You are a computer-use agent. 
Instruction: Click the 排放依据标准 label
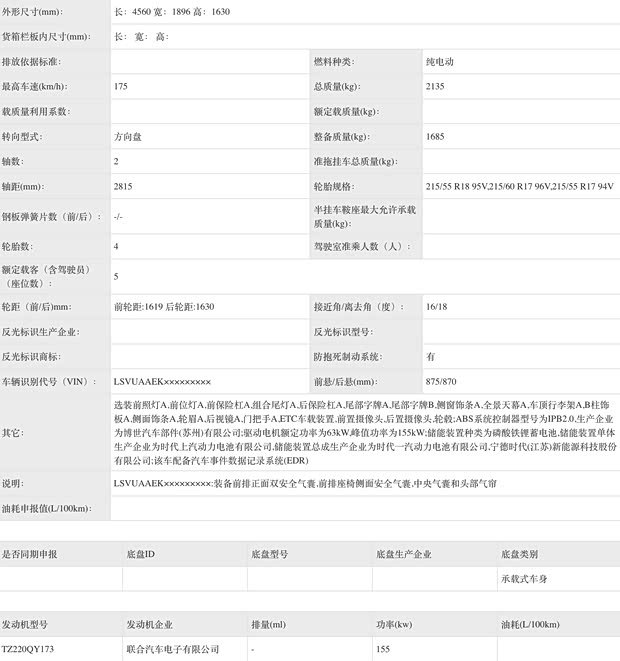click(x=32, y=62)
